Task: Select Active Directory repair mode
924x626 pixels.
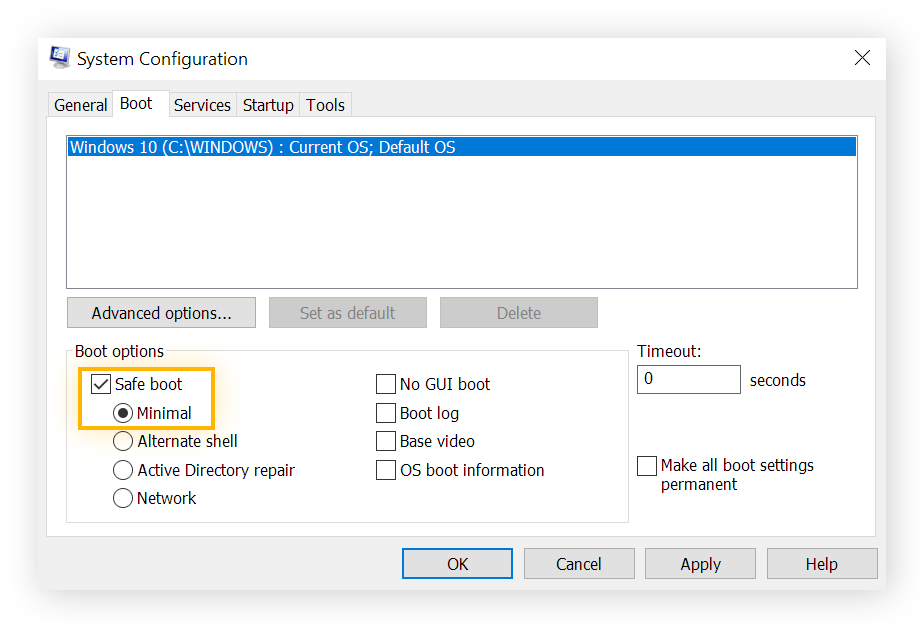Action: click(x=122, y=469)
